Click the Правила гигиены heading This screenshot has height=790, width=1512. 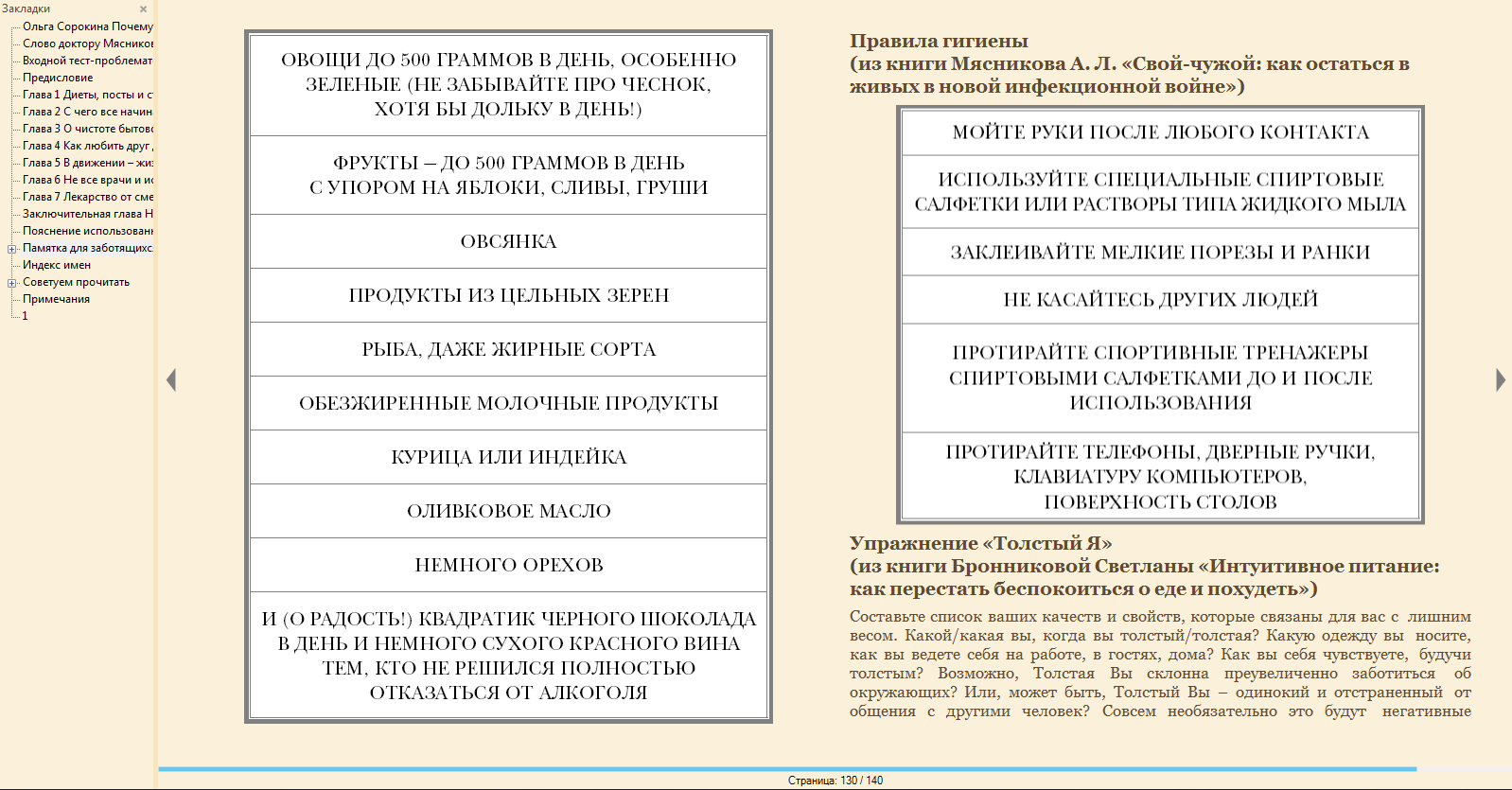[939, 41]
